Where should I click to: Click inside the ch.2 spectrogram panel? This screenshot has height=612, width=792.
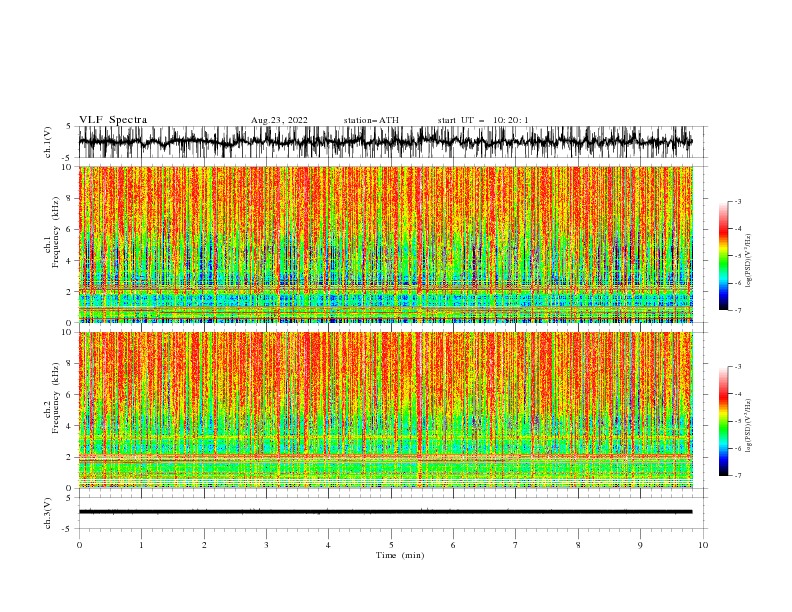tap(385, 410)
